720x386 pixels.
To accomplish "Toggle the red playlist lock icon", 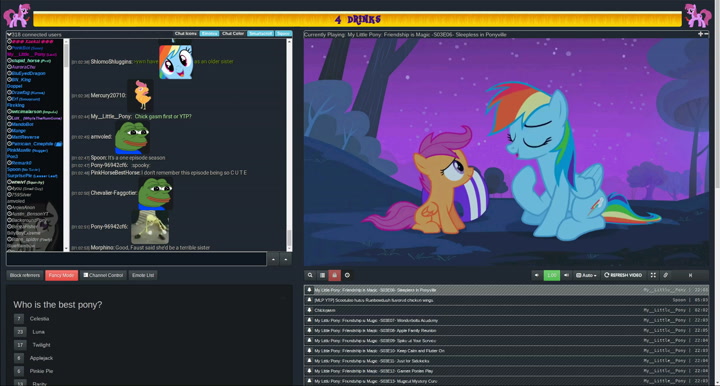I will 334,275.
